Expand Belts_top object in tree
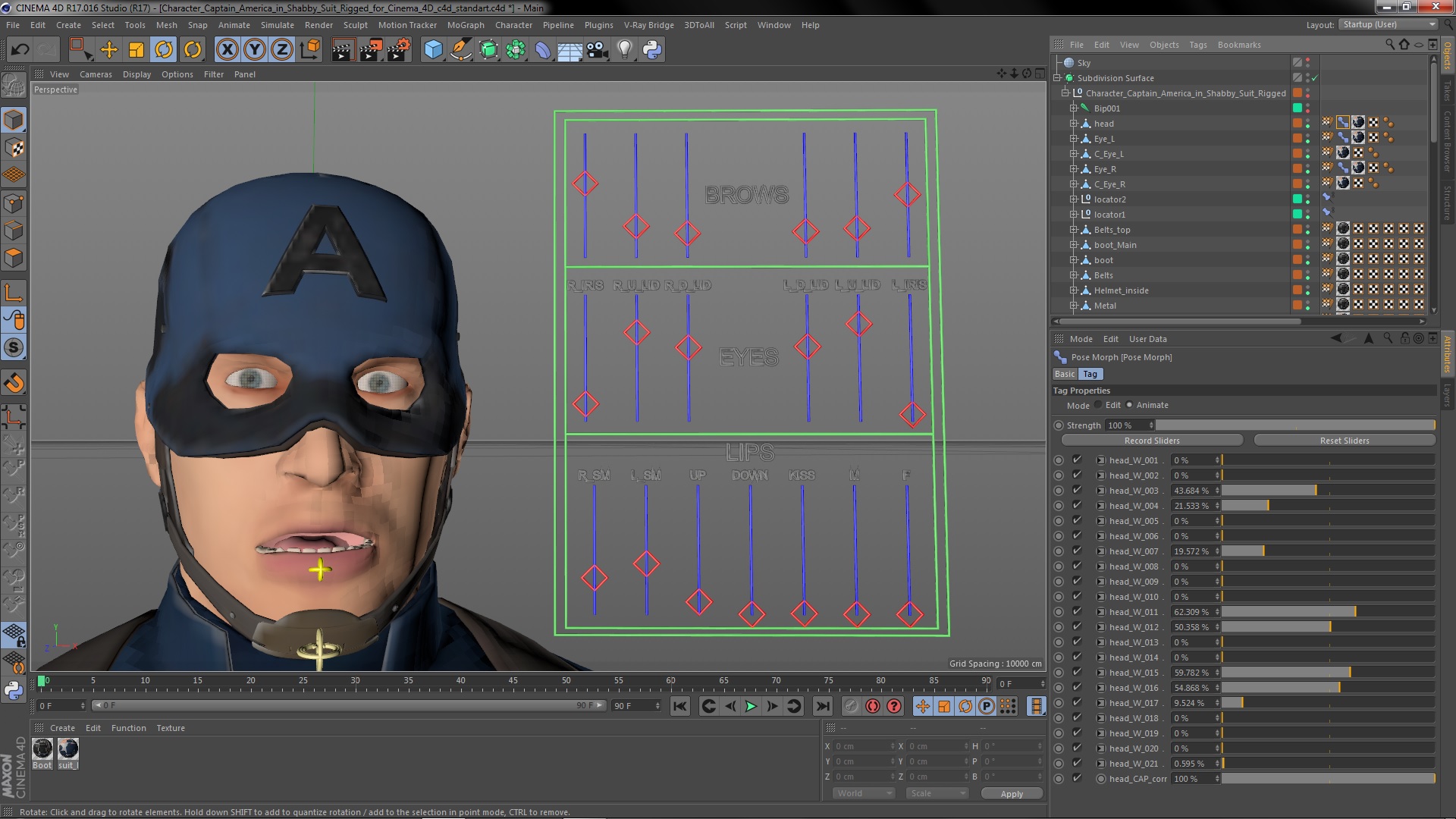The width and height of the screenshot is (1456, 819). point(1074,230)
